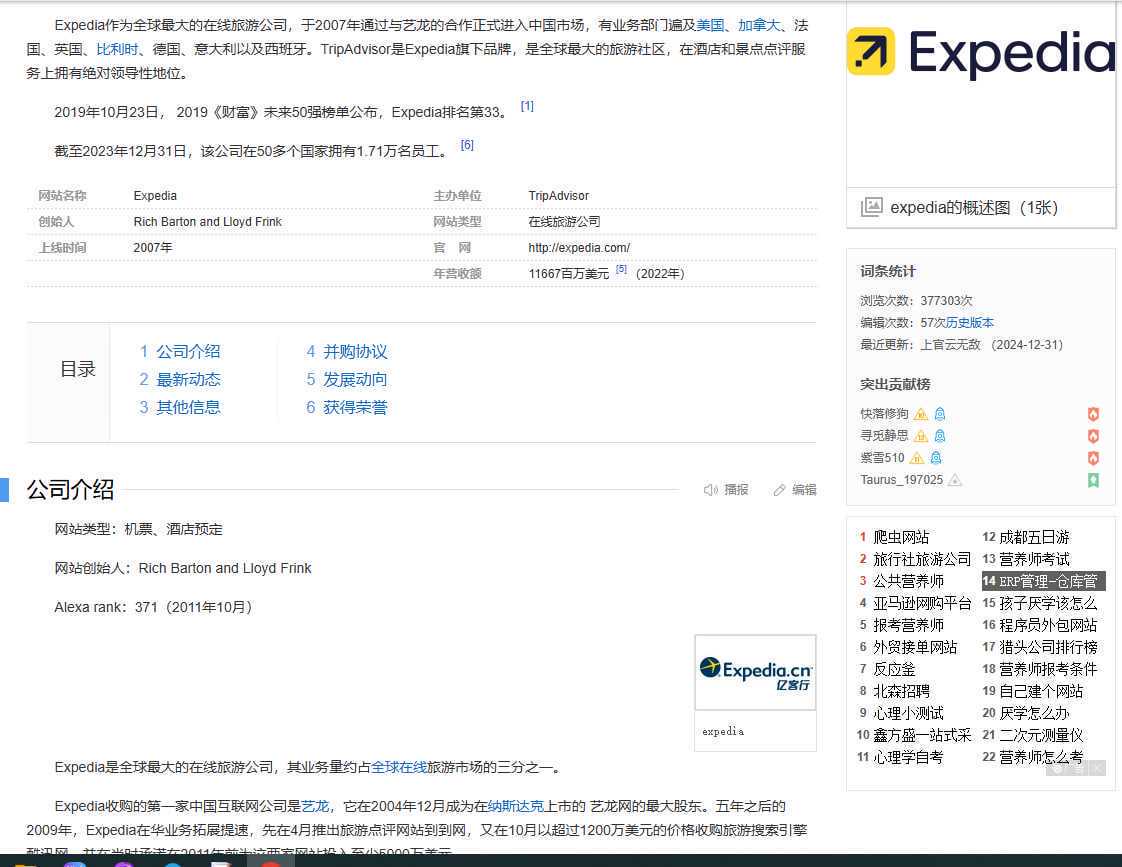The height and width of the screenshot is (867, 1122).
Task: Open hot item 19 自己建个网站
Action: click(x=1040, y=692)
